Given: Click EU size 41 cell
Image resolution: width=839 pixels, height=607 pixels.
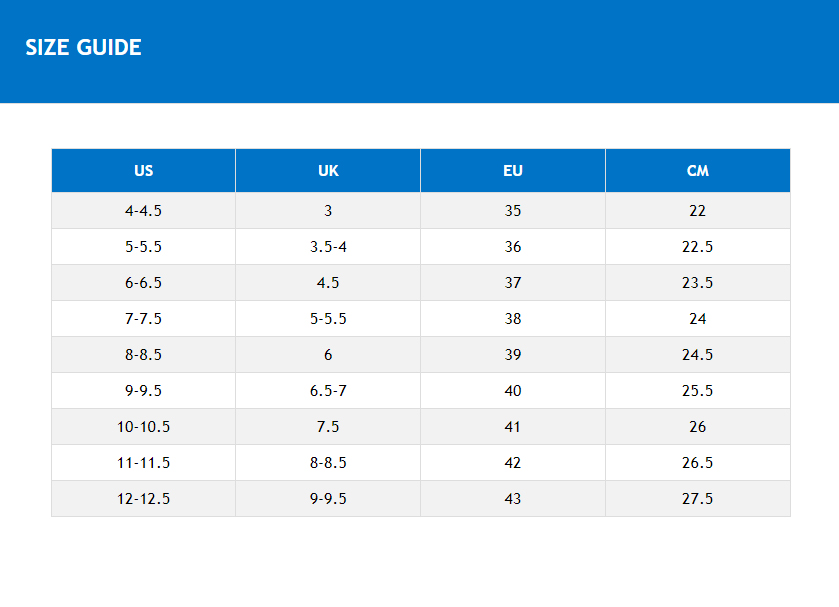Looking at the screenshot, I should (513, 427).
